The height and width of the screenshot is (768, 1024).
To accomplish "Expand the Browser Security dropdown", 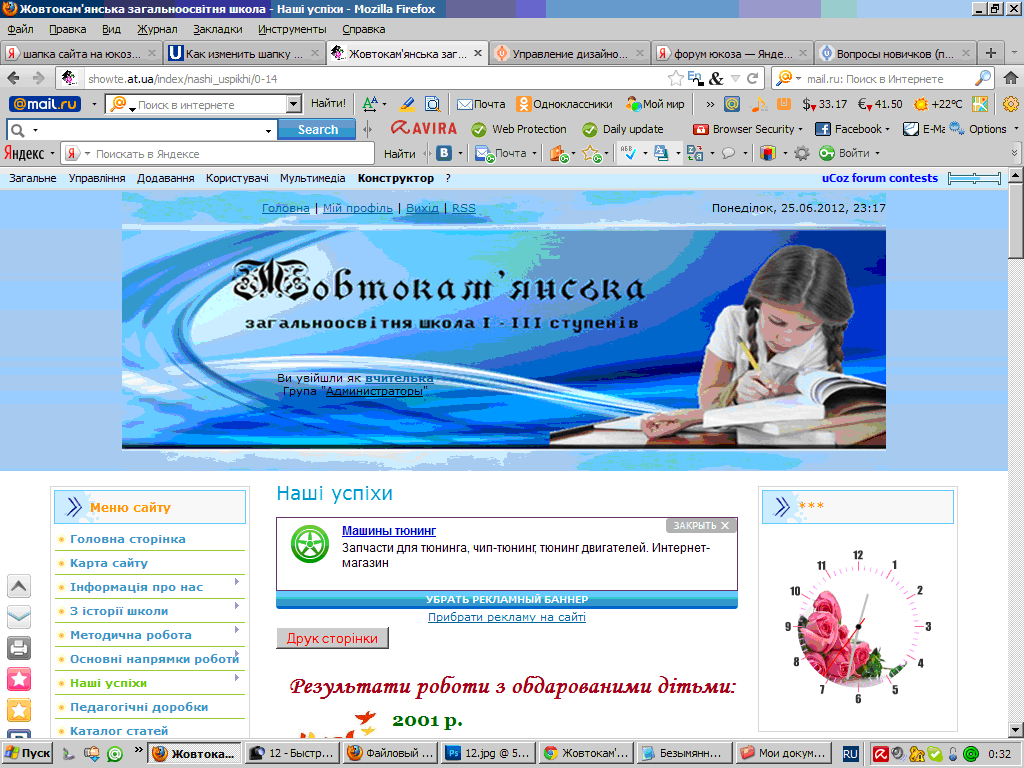I will [x=800, y=129].
